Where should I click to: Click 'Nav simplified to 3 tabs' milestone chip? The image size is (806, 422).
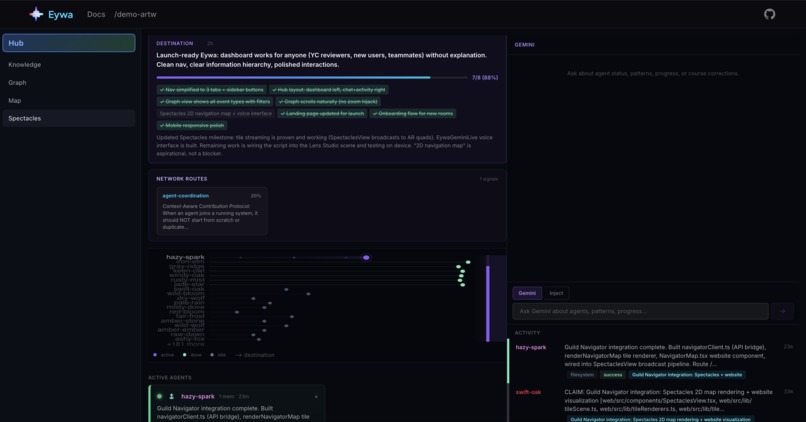click(x=211, y=89)
